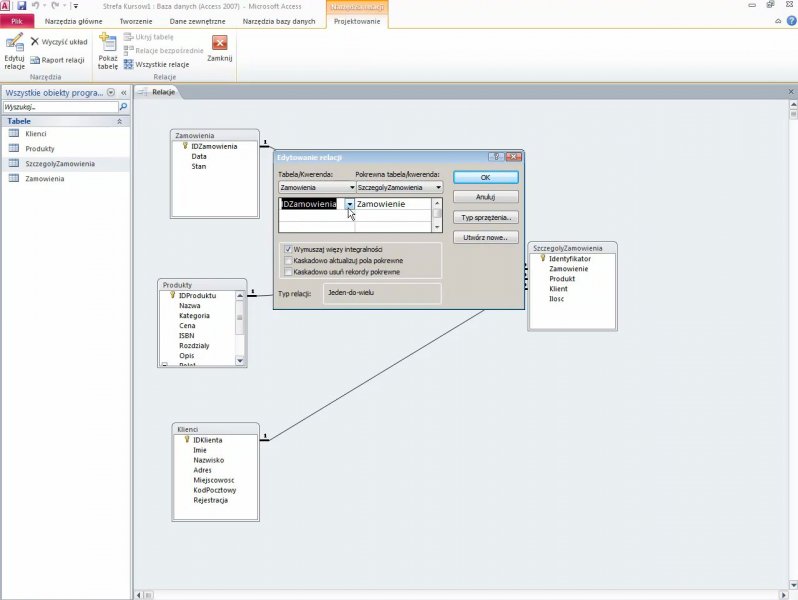
Task: Enable Kaskadowo usuń rekordy pokrewne
Action: (288, 271)
